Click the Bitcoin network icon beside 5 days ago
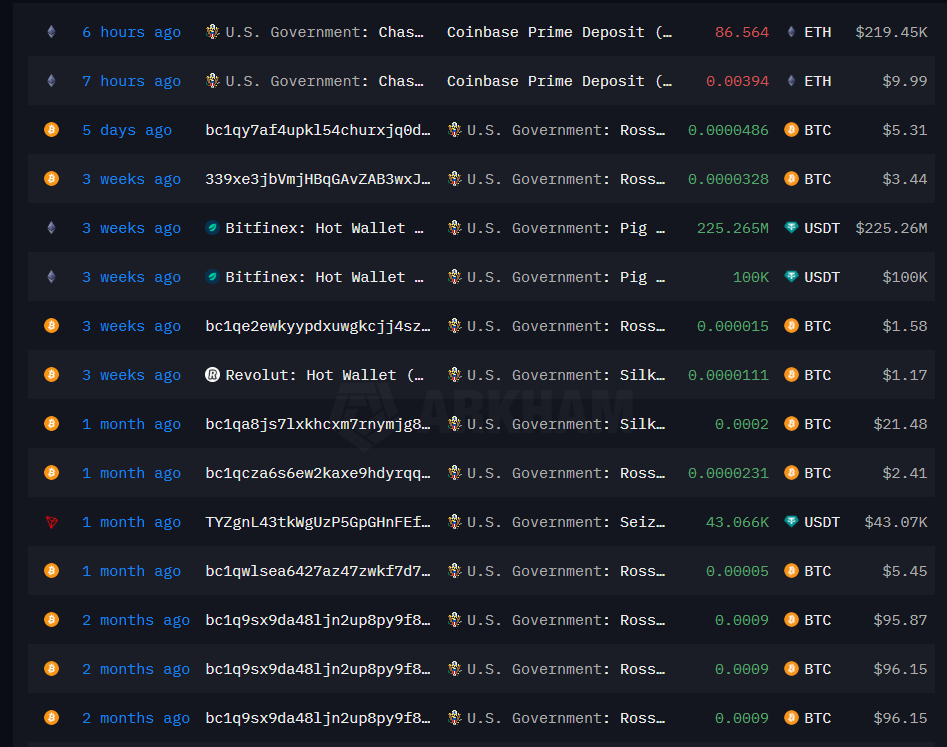The image size is (947, 747). [x=51, y=130]
